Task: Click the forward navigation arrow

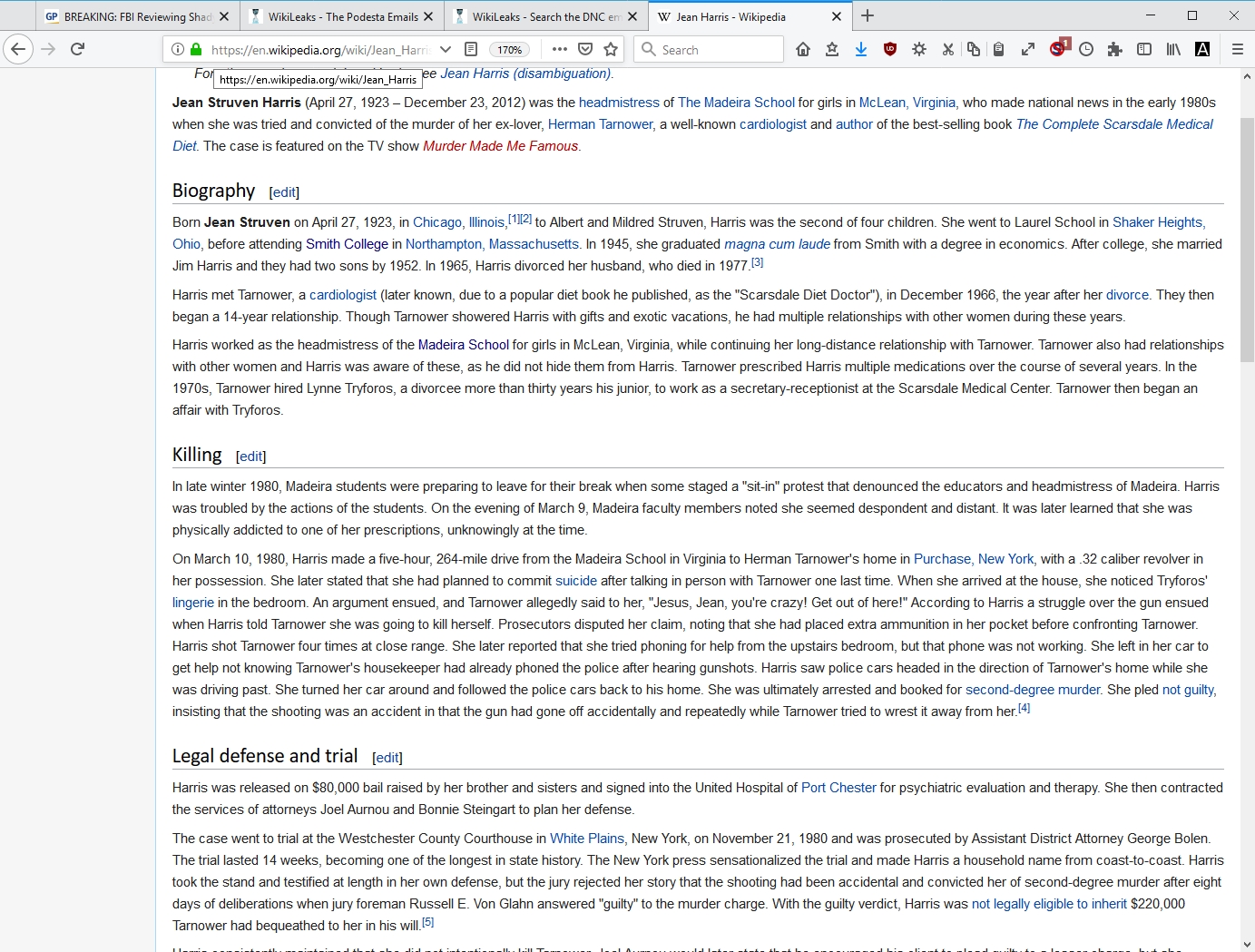Action: pos(49,49)
